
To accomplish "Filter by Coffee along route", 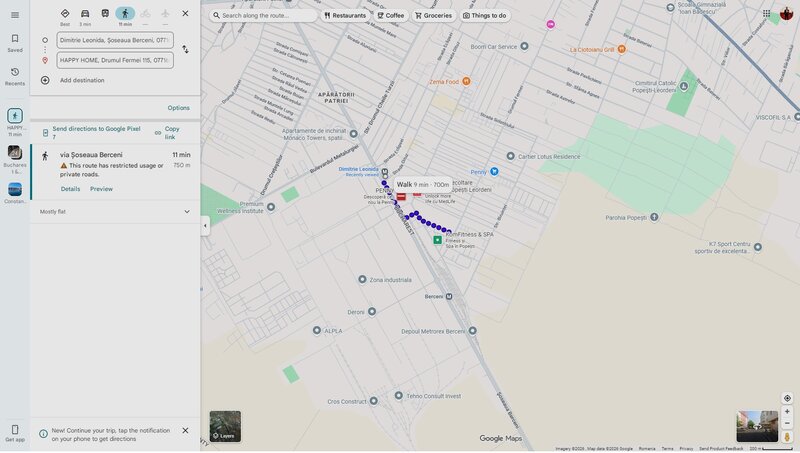I will [390, 15].
